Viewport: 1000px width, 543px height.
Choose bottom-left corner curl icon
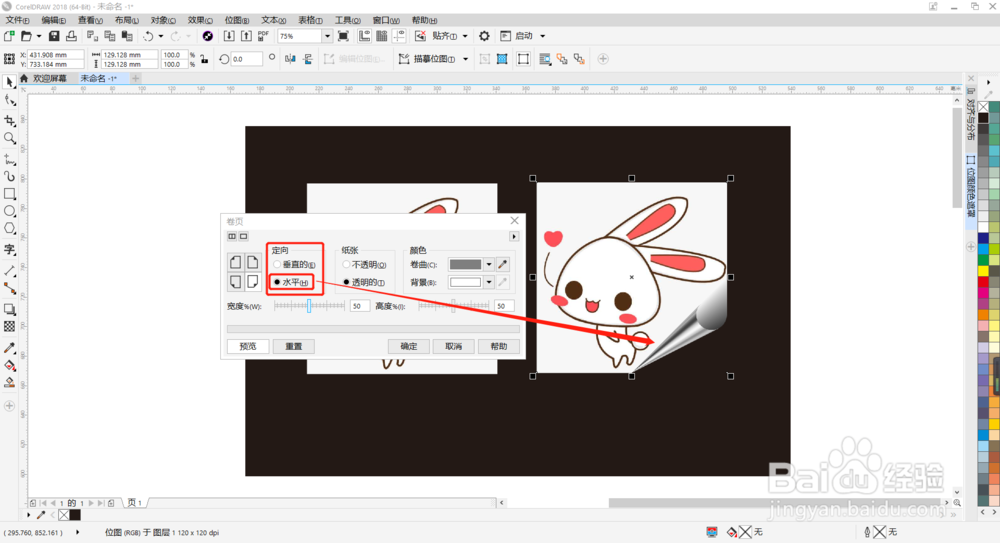[x=235, y=281]
